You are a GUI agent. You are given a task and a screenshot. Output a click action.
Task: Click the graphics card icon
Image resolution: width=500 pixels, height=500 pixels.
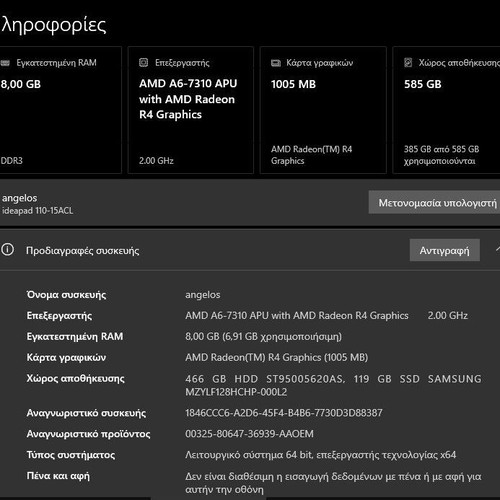[x=276, y=63]
